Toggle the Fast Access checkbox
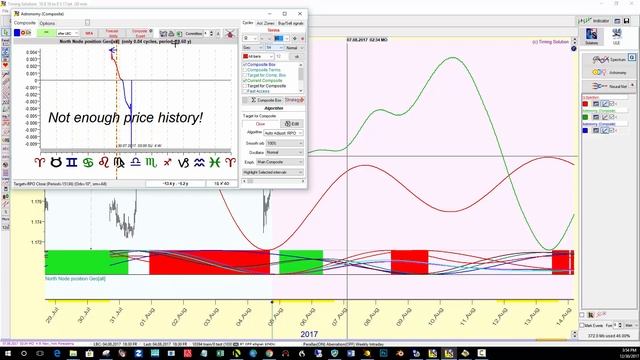This screenshot has height=360, width=640. 245,91
